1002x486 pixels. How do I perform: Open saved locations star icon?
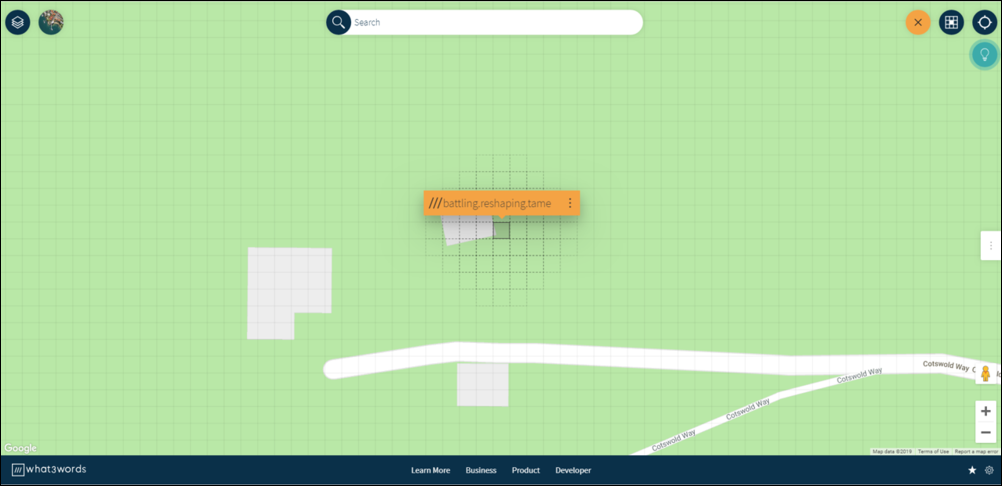(972, 470)
